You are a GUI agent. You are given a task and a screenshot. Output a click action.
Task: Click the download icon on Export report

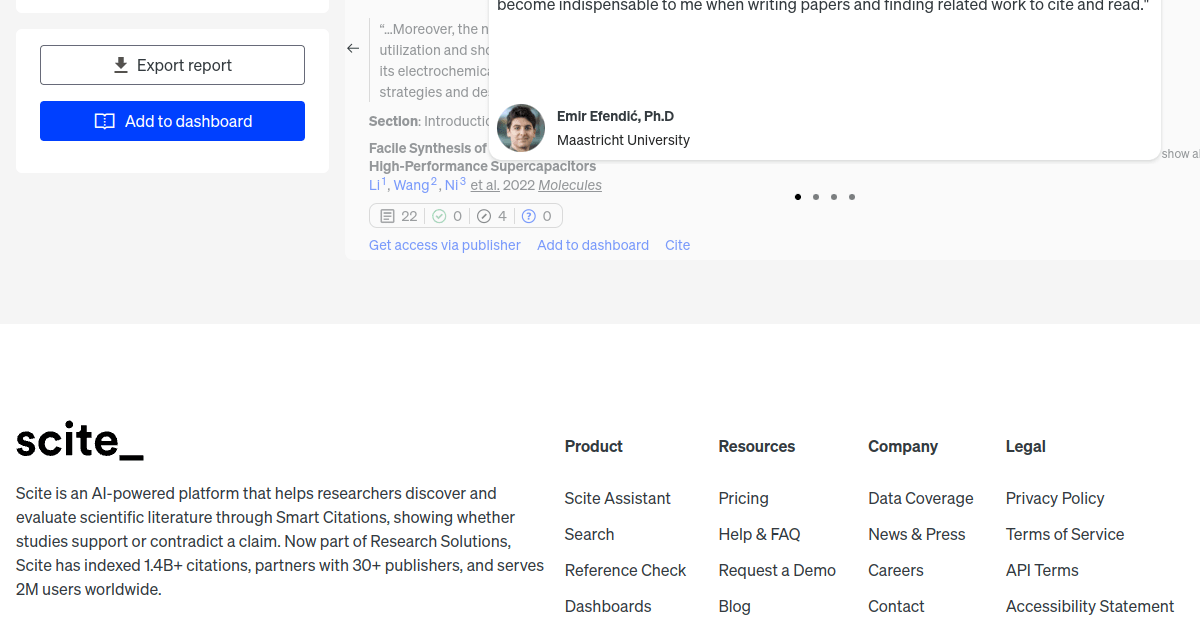[x=121, y=65]
